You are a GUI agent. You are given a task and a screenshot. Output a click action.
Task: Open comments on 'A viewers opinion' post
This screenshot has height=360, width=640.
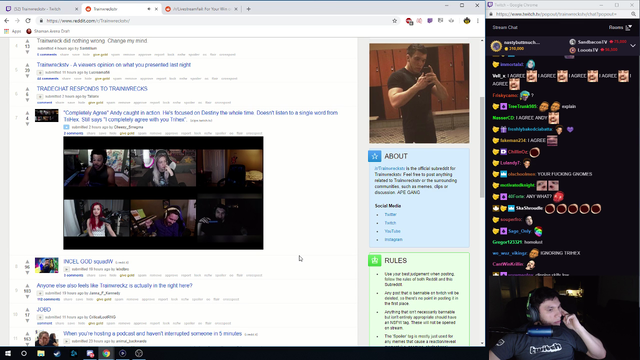pyautogui.click(x=48, y=78)
